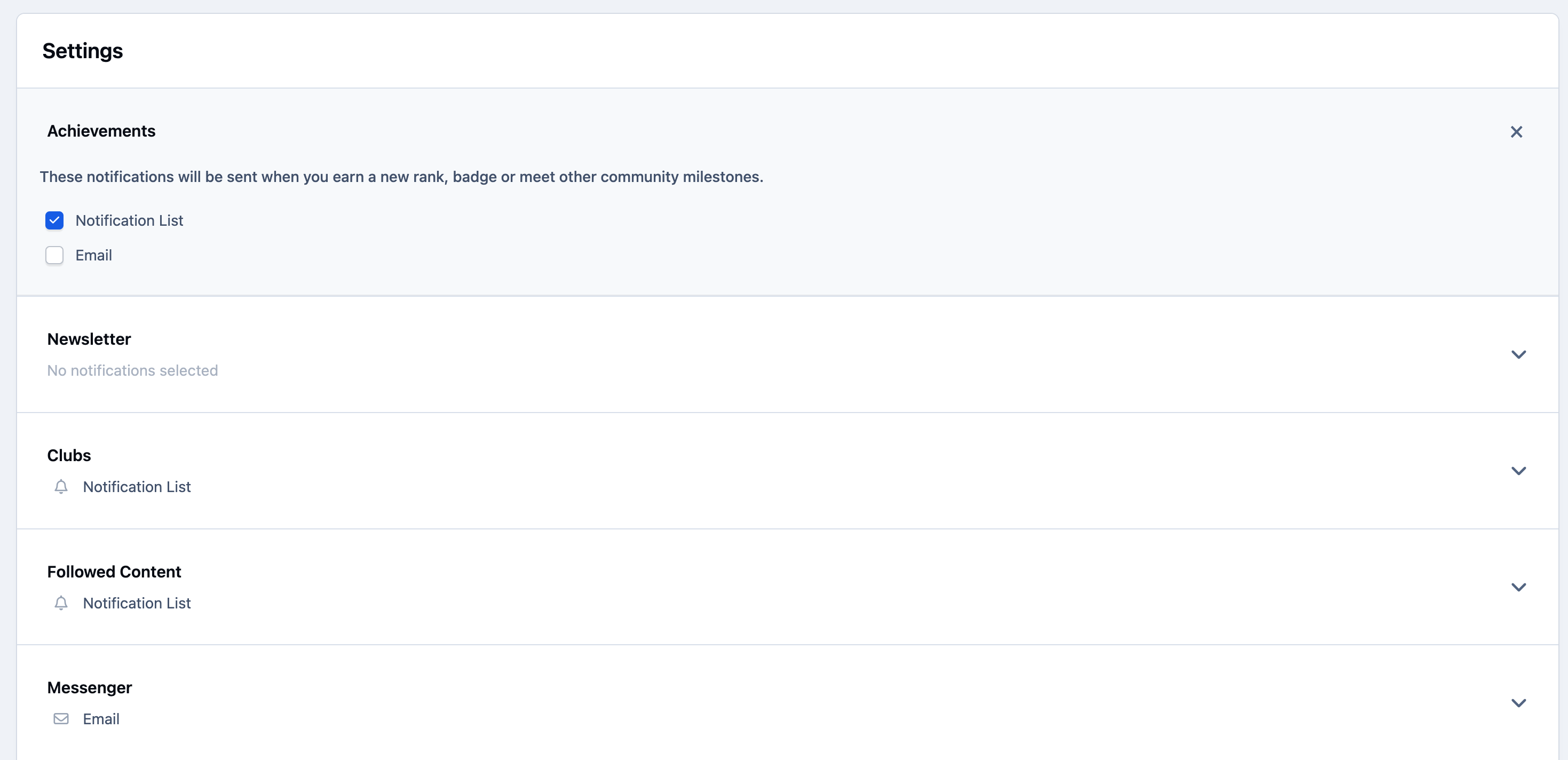This screenshot has height=760, width=1568.
Task: Click the envelope icon under Messenger
Action: coord(61,718)
